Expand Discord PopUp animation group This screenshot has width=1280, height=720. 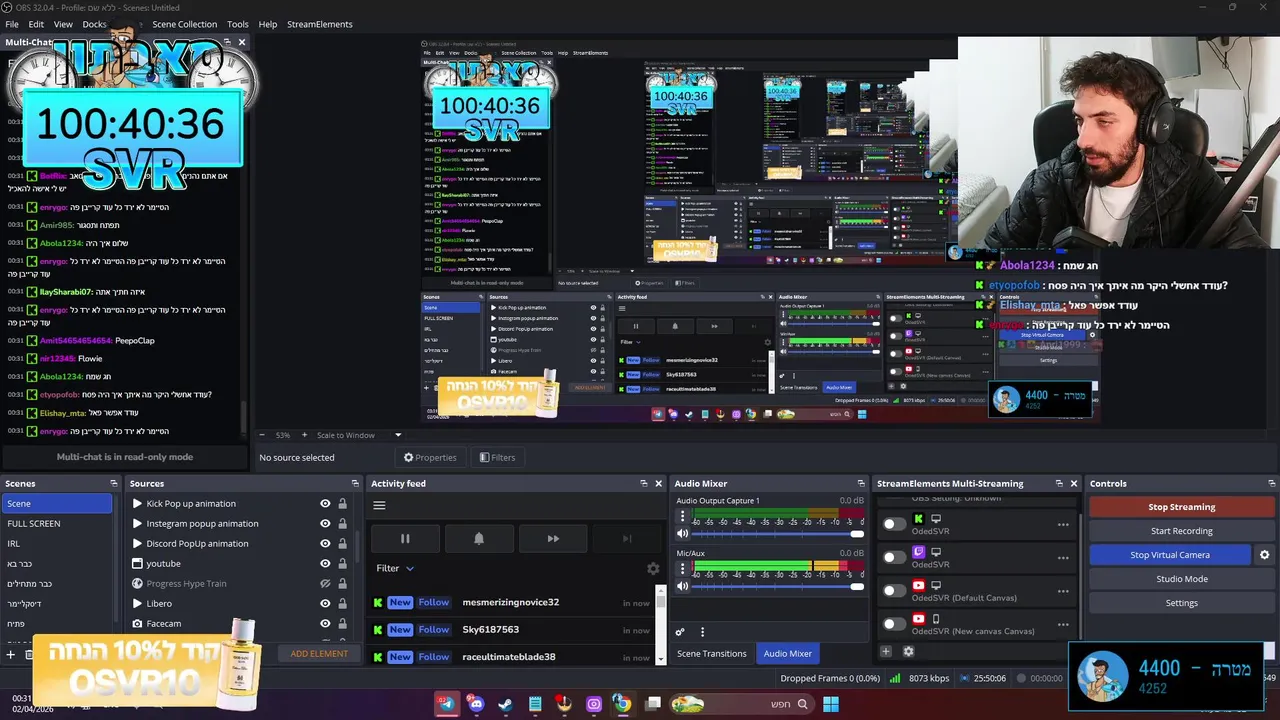[x=137, y=544]
